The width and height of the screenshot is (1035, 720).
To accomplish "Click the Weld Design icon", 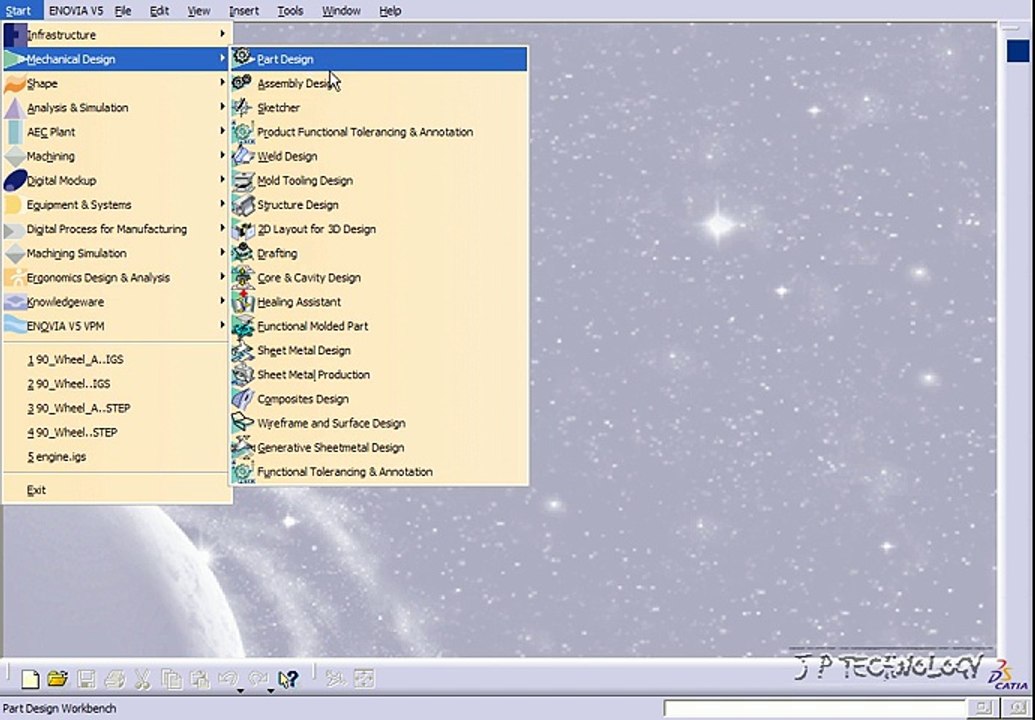I will click(242, 156).
